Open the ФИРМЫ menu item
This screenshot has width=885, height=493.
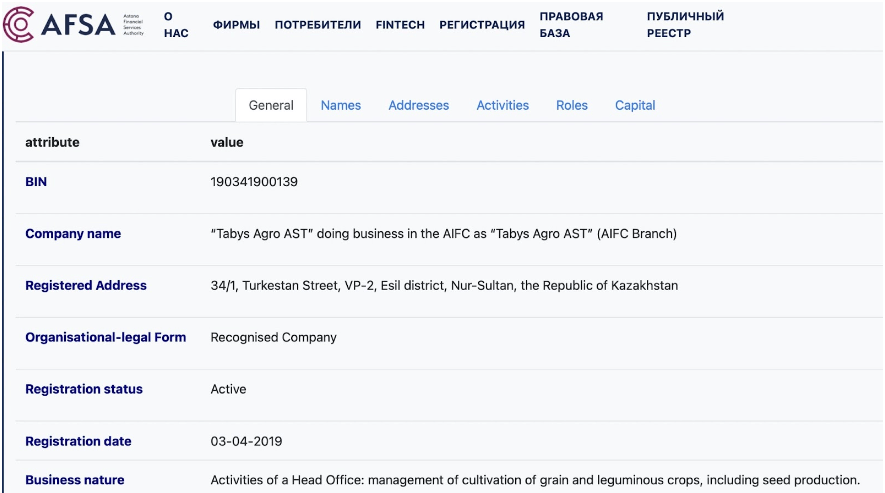[x=236, y=25]
